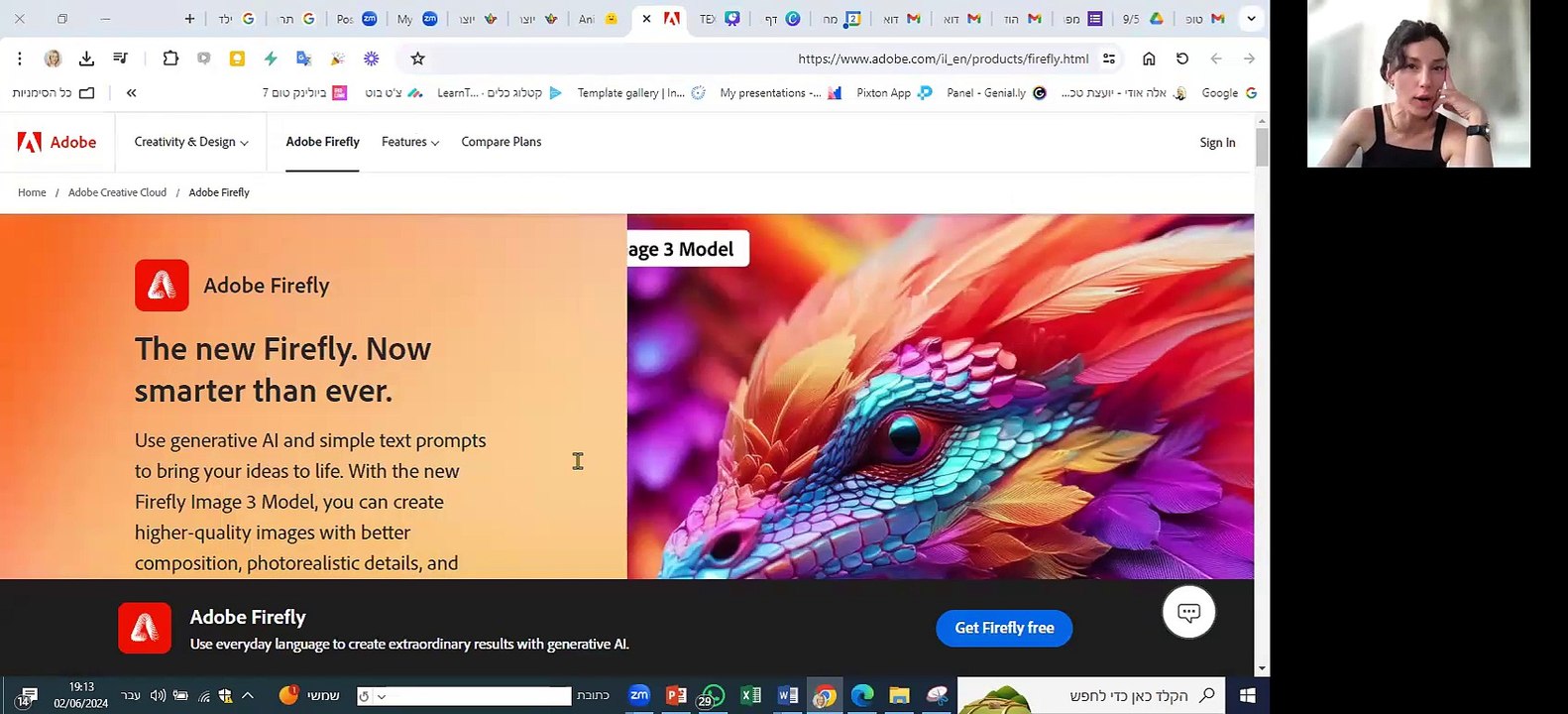
Task: Select the Adobe Firefly nav tab
Action: click(x=322, y=142)
